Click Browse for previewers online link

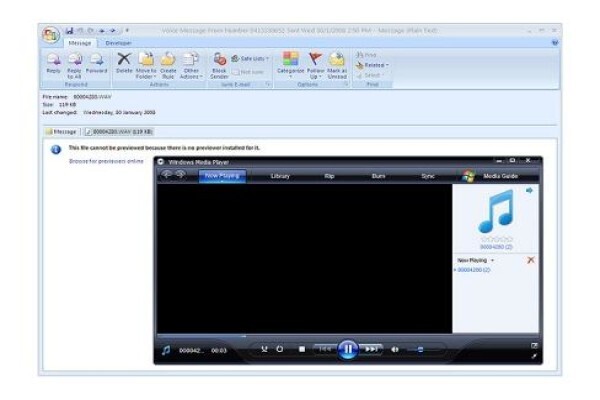[106, 161]
